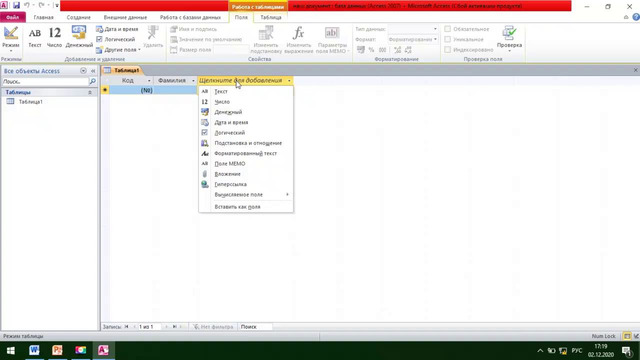
Task: Click Access icon in the taskbar
Action: [103, 350]
